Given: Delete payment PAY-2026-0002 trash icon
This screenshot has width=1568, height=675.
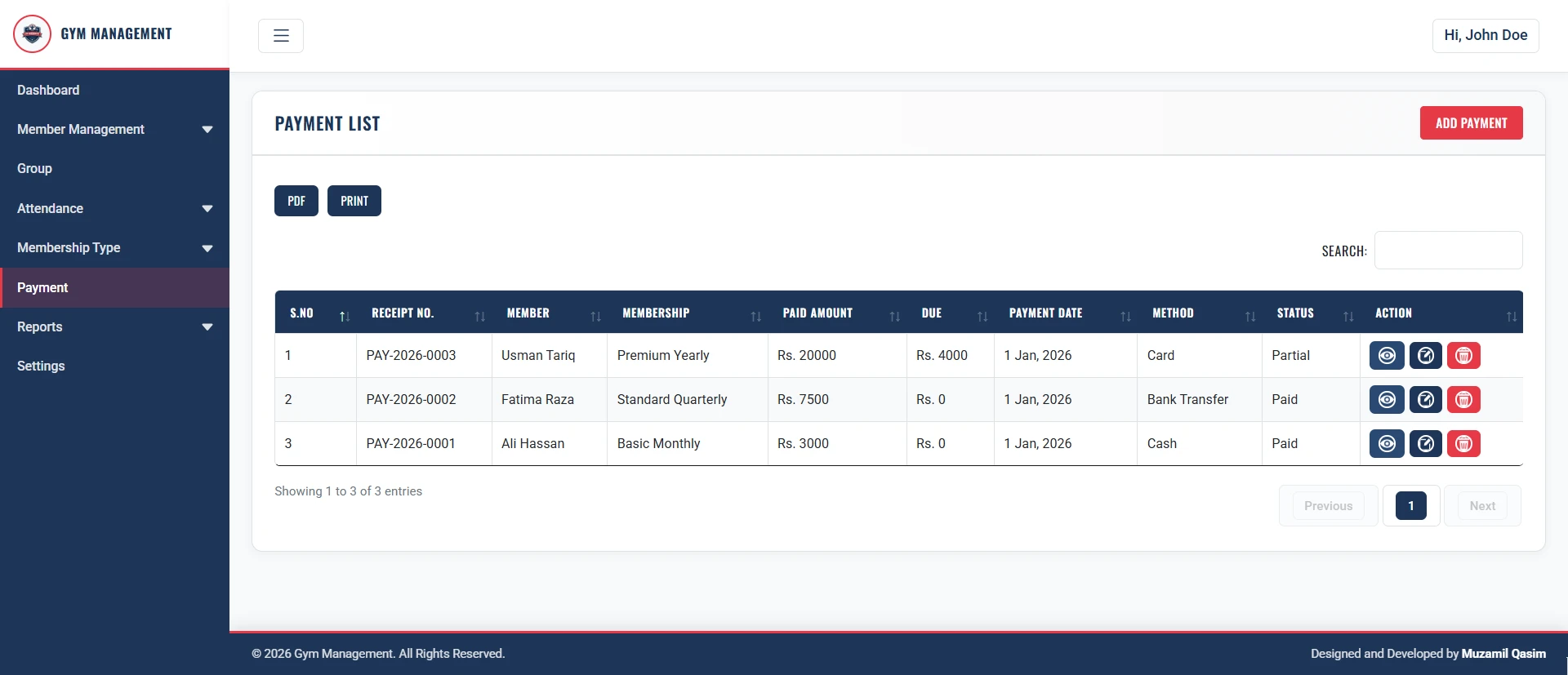Looking at the screenshot, I should click(1464, 400).
